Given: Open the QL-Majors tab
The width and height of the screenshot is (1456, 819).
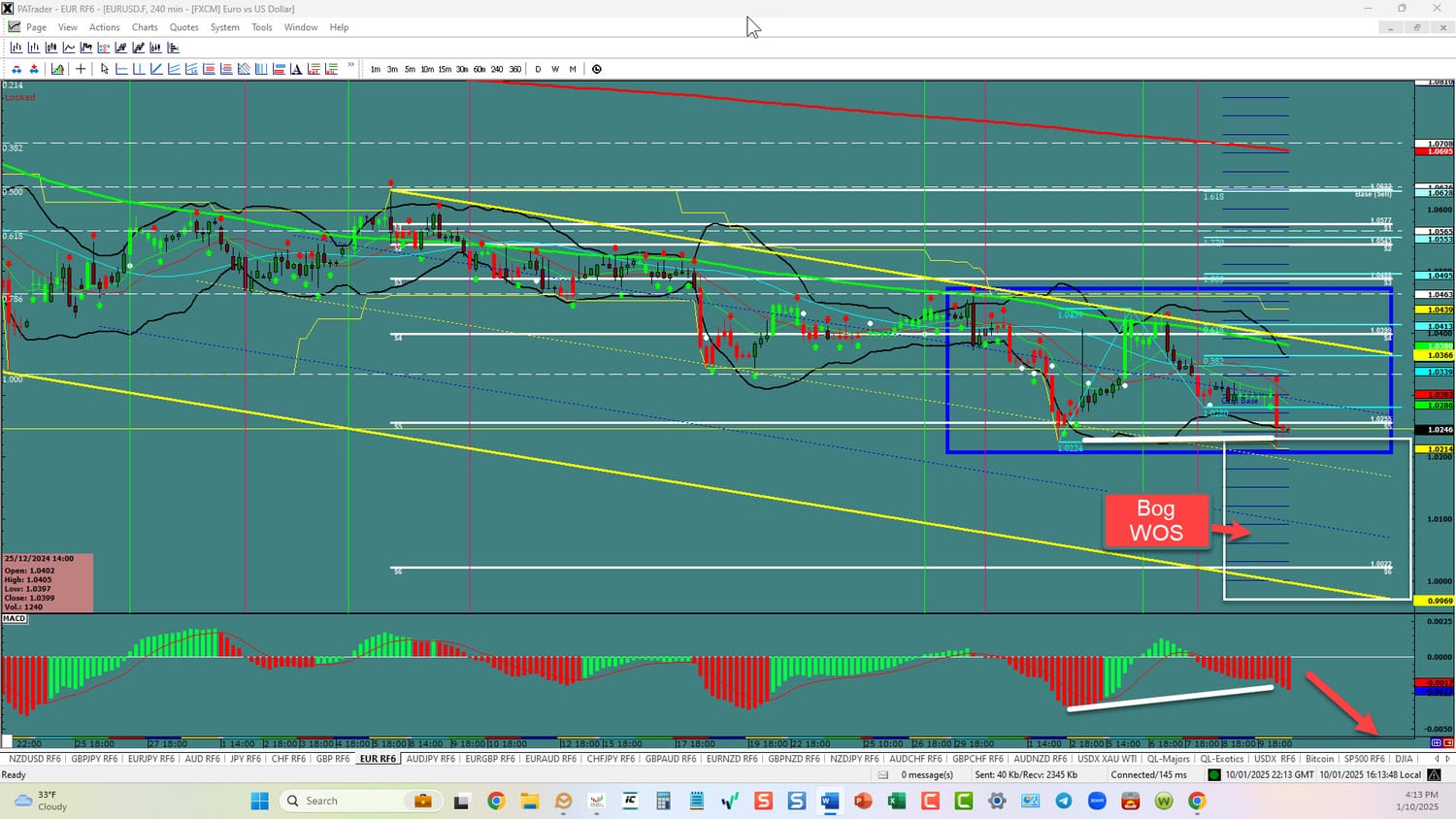Looking at the screenshot, I should click(x=1168, y=759).
